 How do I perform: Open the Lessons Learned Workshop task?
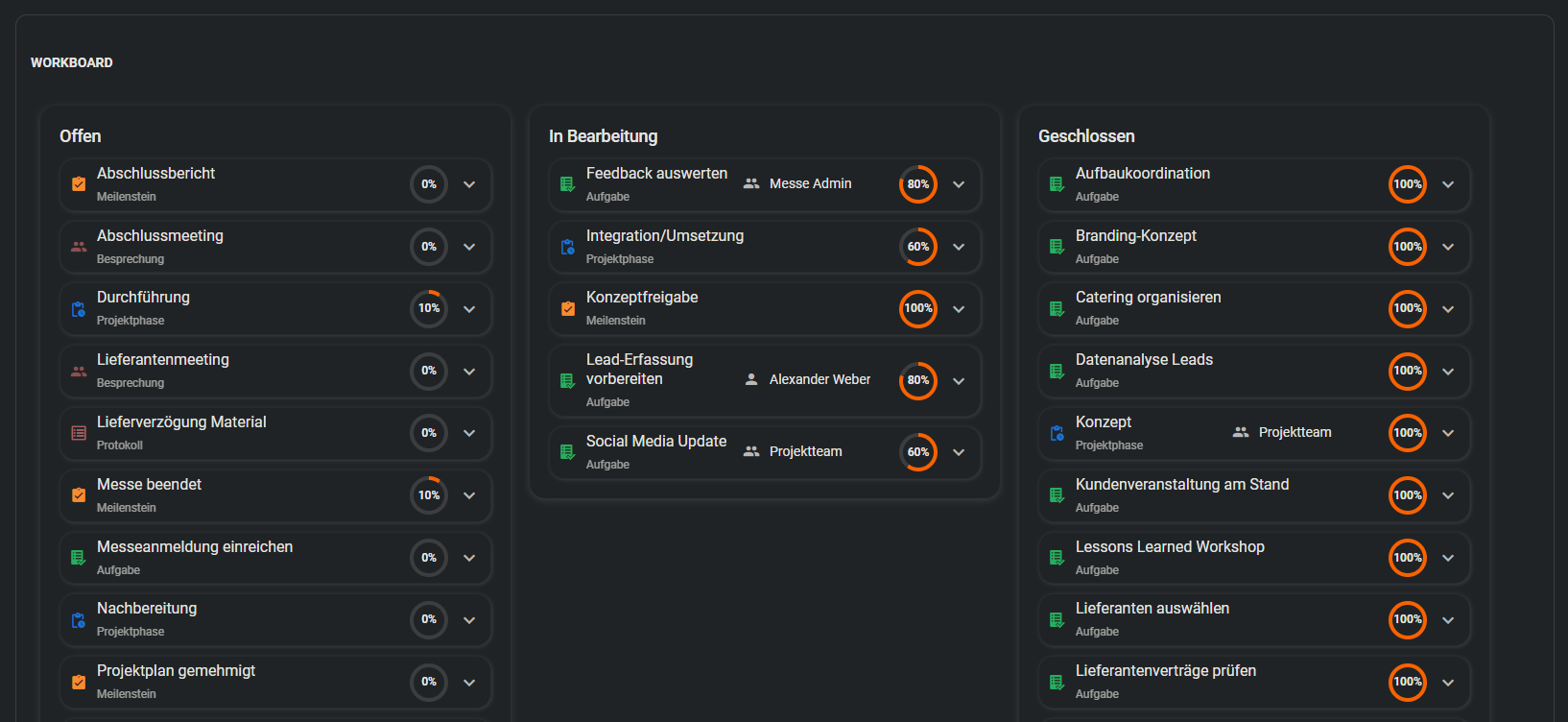1170,547
